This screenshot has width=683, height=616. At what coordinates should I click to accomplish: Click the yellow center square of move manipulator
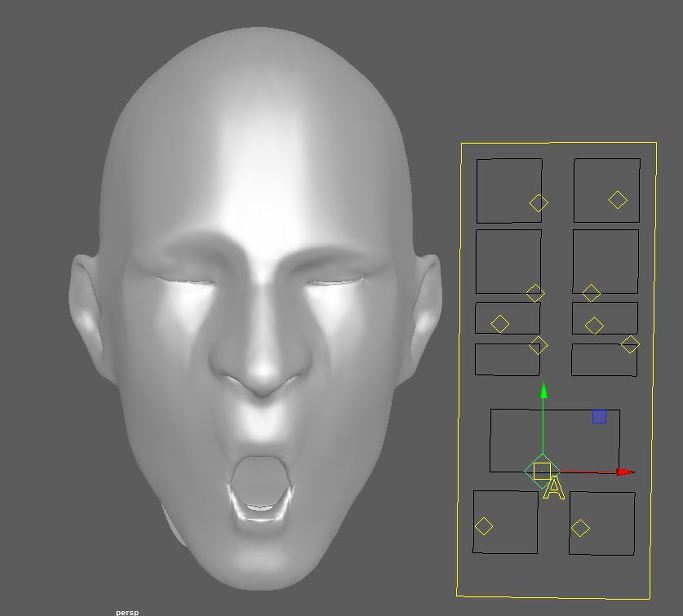click(x=542, y=472)
